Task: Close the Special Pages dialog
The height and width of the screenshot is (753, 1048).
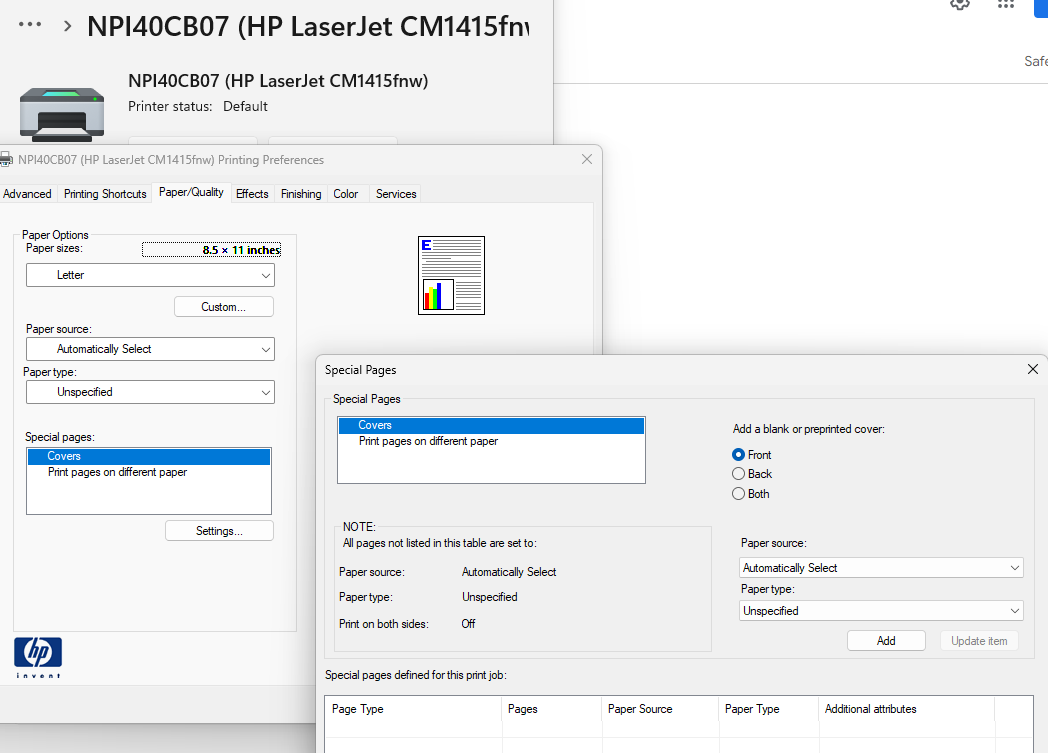Action: click(1033, 369)
